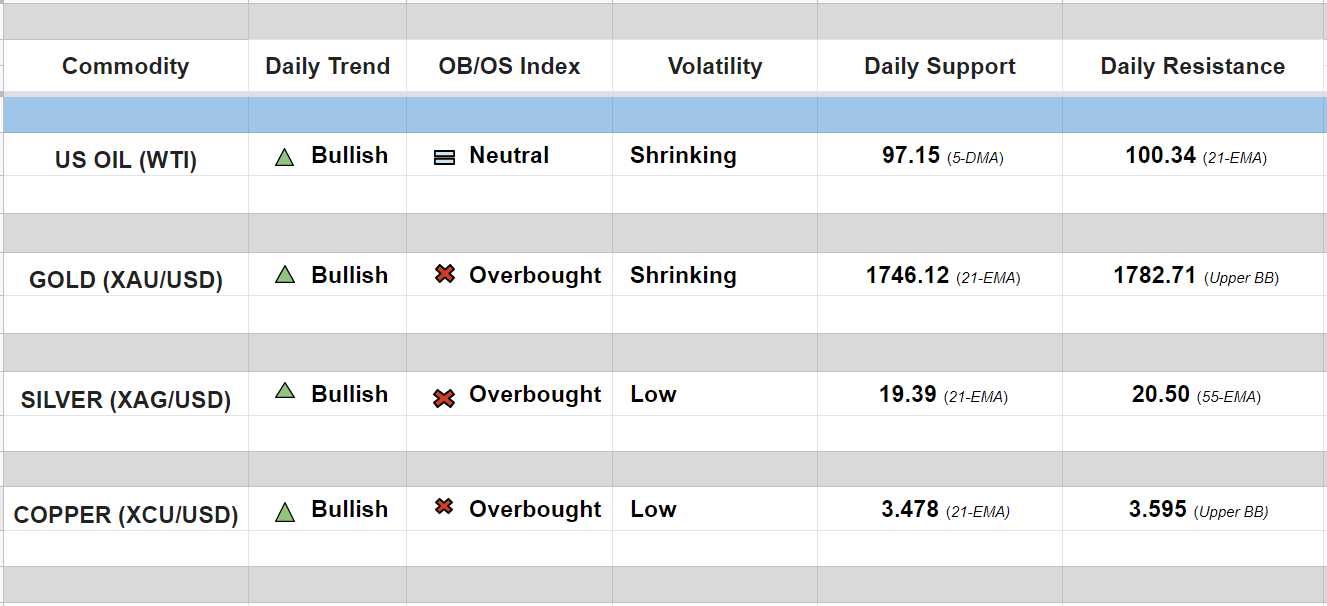Click the green trend triangle for Silver
This screenshot has width=1327, height=606.
(284, 392)
